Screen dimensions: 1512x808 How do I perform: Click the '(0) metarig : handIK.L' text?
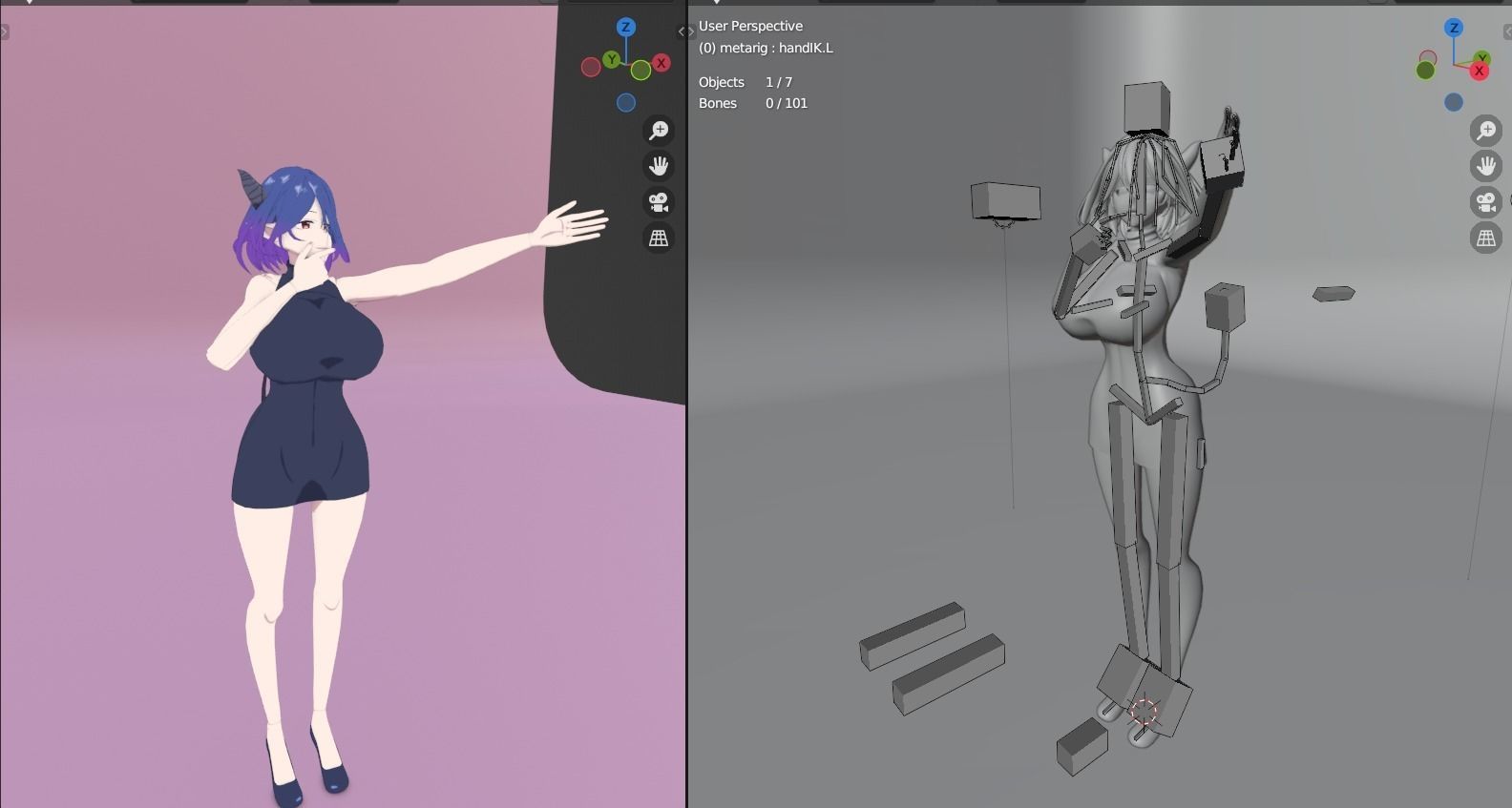(766, 48)
